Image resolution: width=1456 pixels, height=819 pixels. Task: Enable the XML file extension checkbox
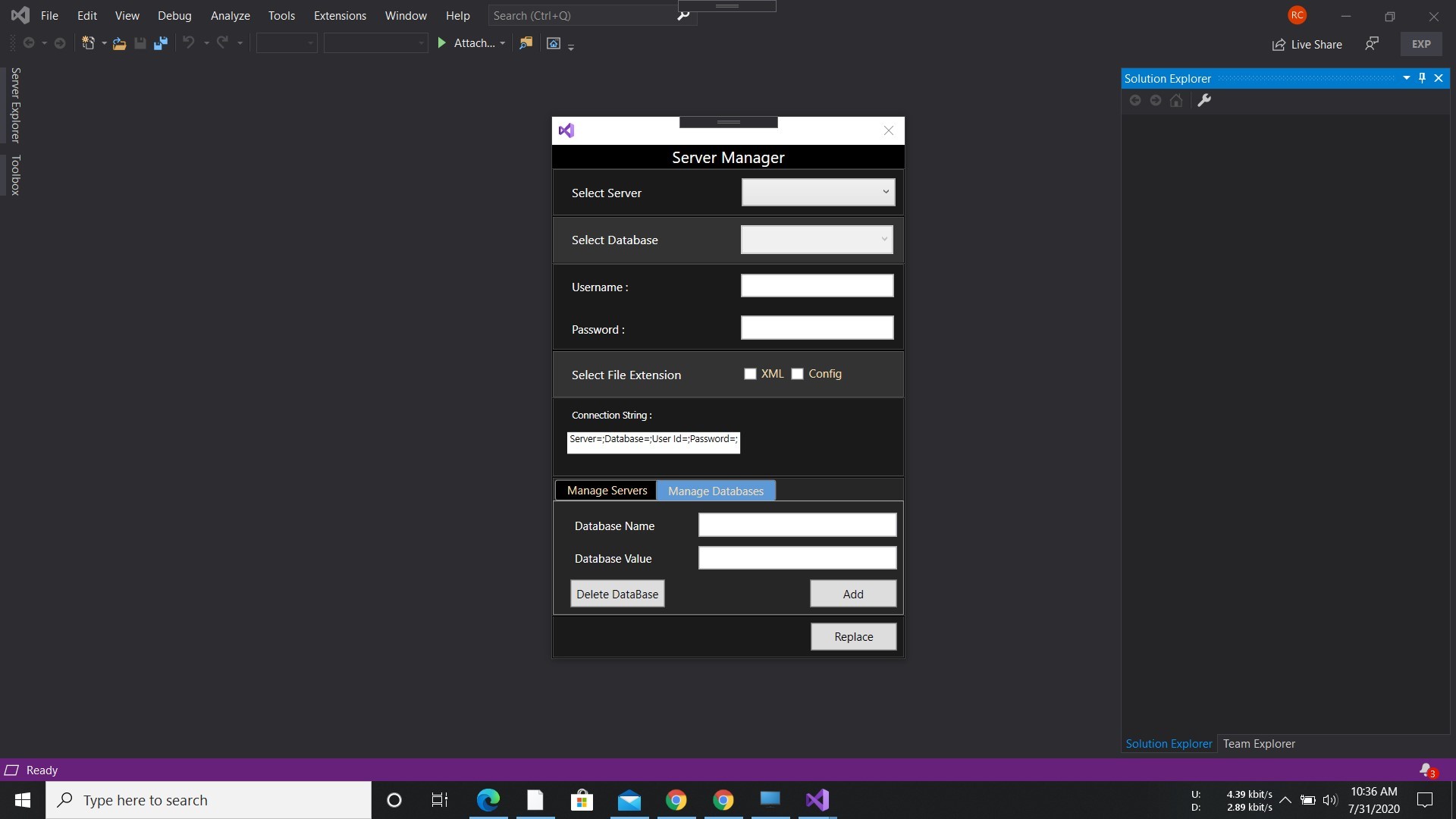pos(749,373)
